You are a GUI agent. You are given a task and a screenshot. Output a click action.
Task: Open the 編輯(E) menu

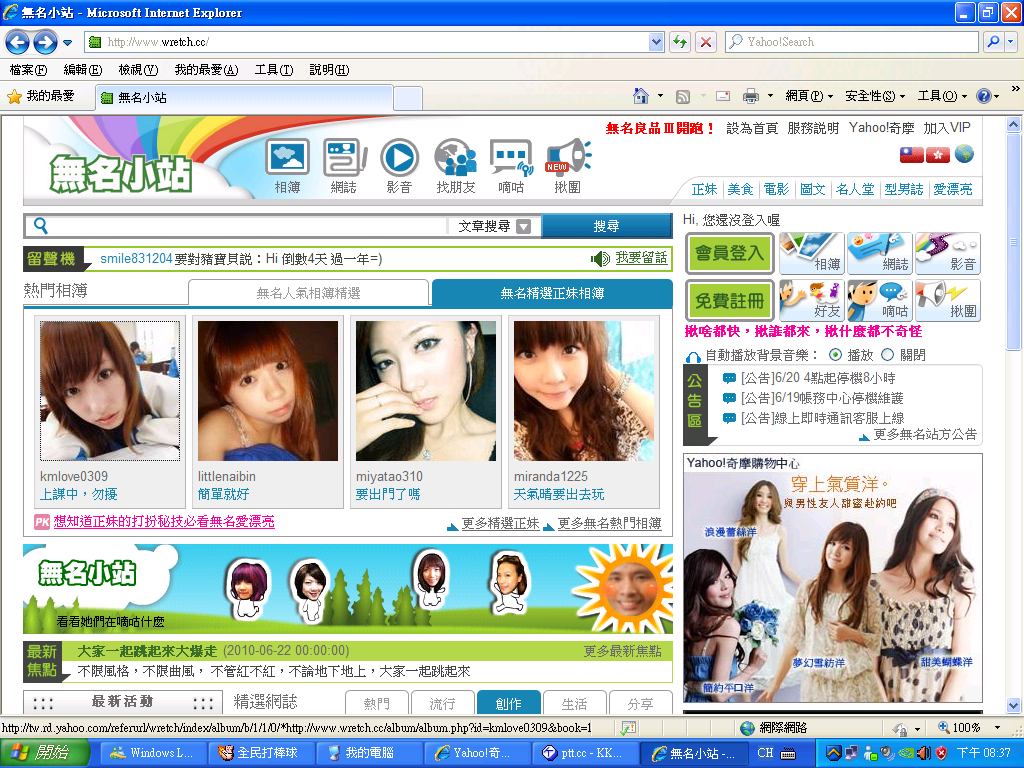point(82,70)
